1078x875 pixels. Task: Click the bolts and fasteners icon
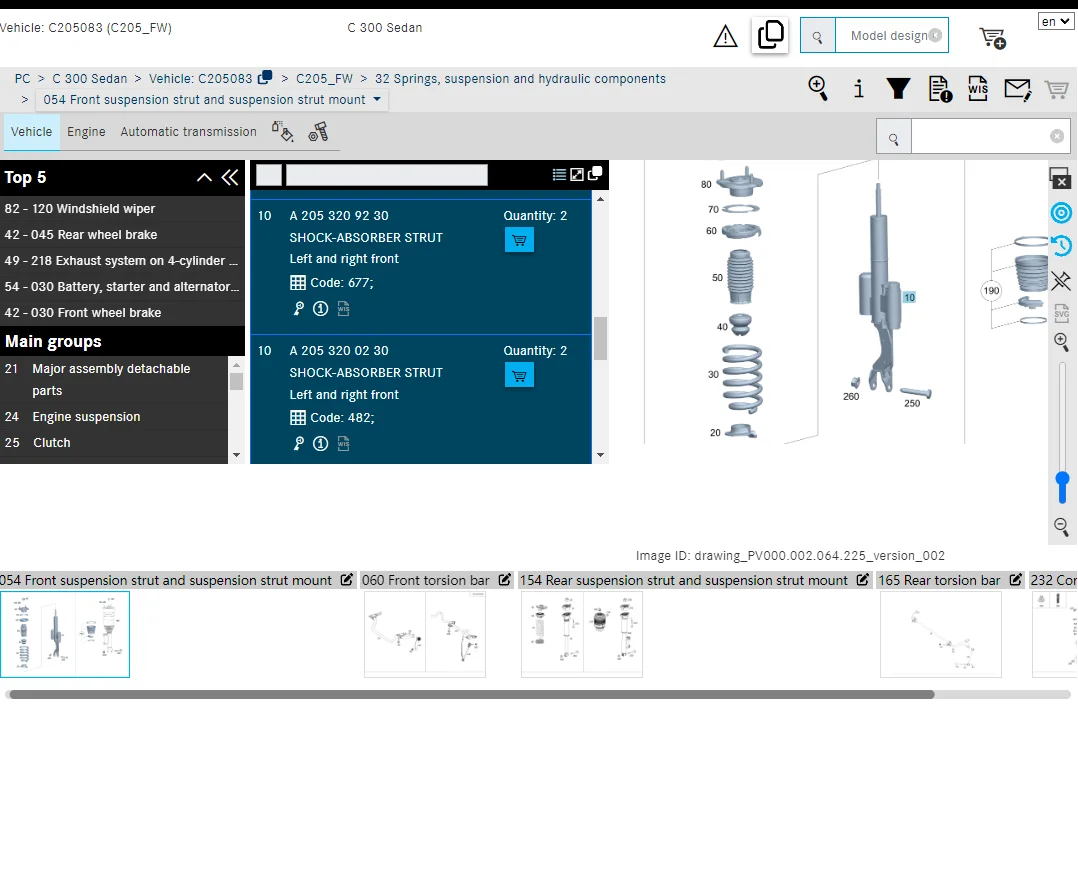coord(318,131)
